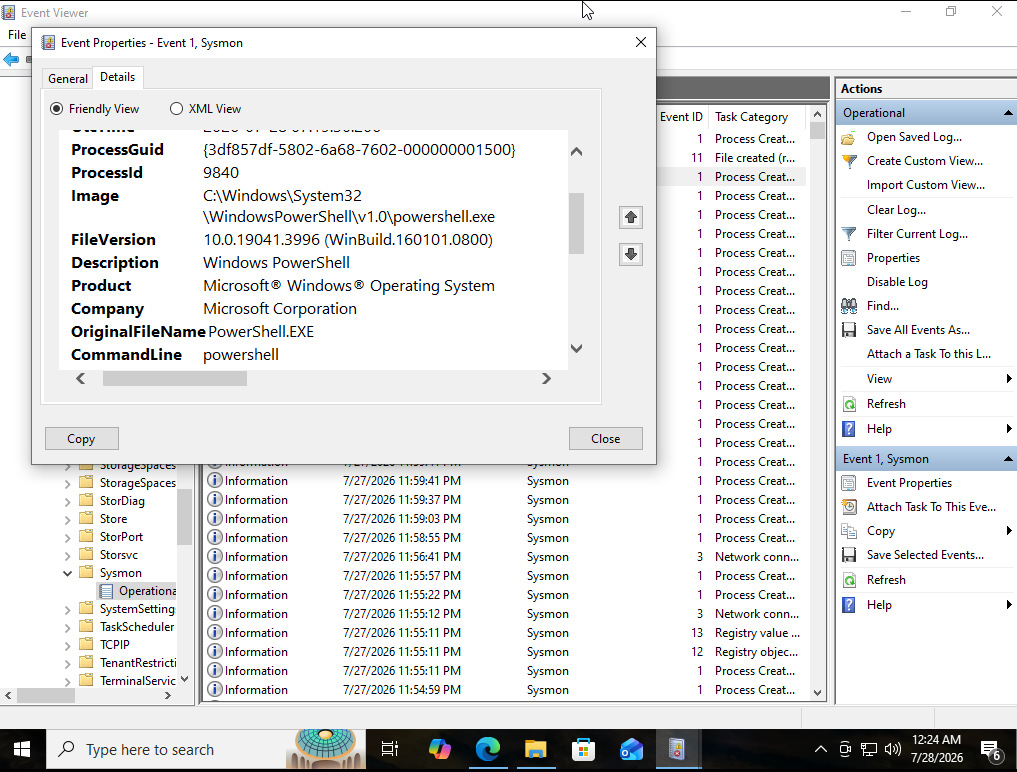Screen dimensions: 1017x772
Task: Open Outlook from the taskbar
Action: (x=631, y=750)
